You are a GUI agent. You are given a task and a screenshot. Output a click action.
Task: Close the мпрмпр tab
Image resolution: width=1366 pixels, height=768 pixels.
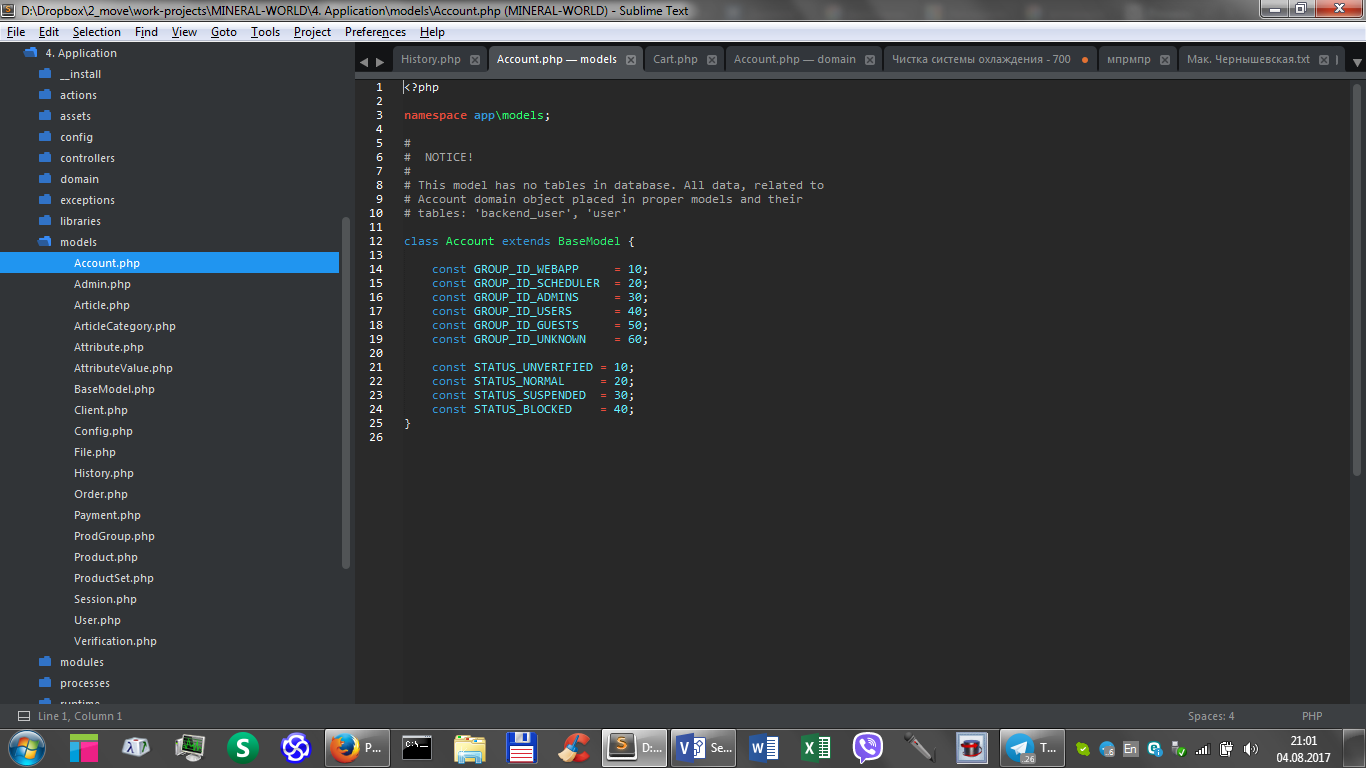point(1165,60)
